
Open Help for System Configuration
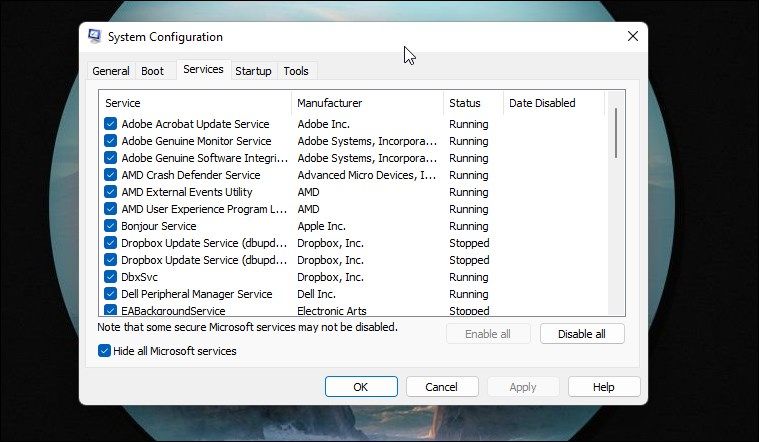[604, 387]
